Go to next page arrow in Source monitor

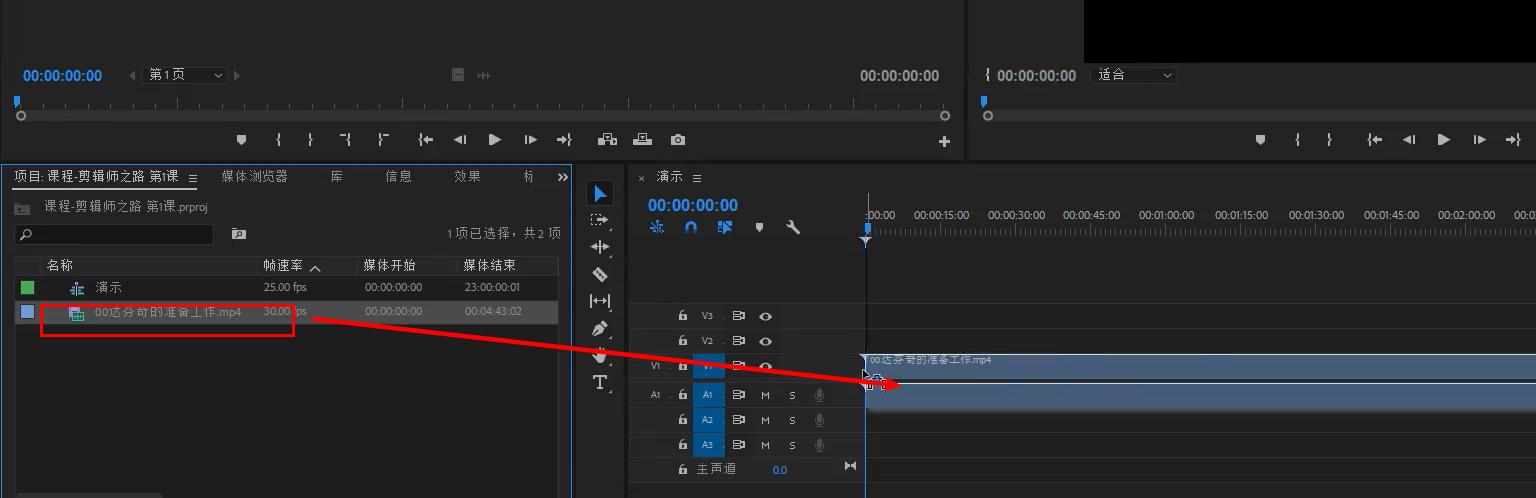237,75
